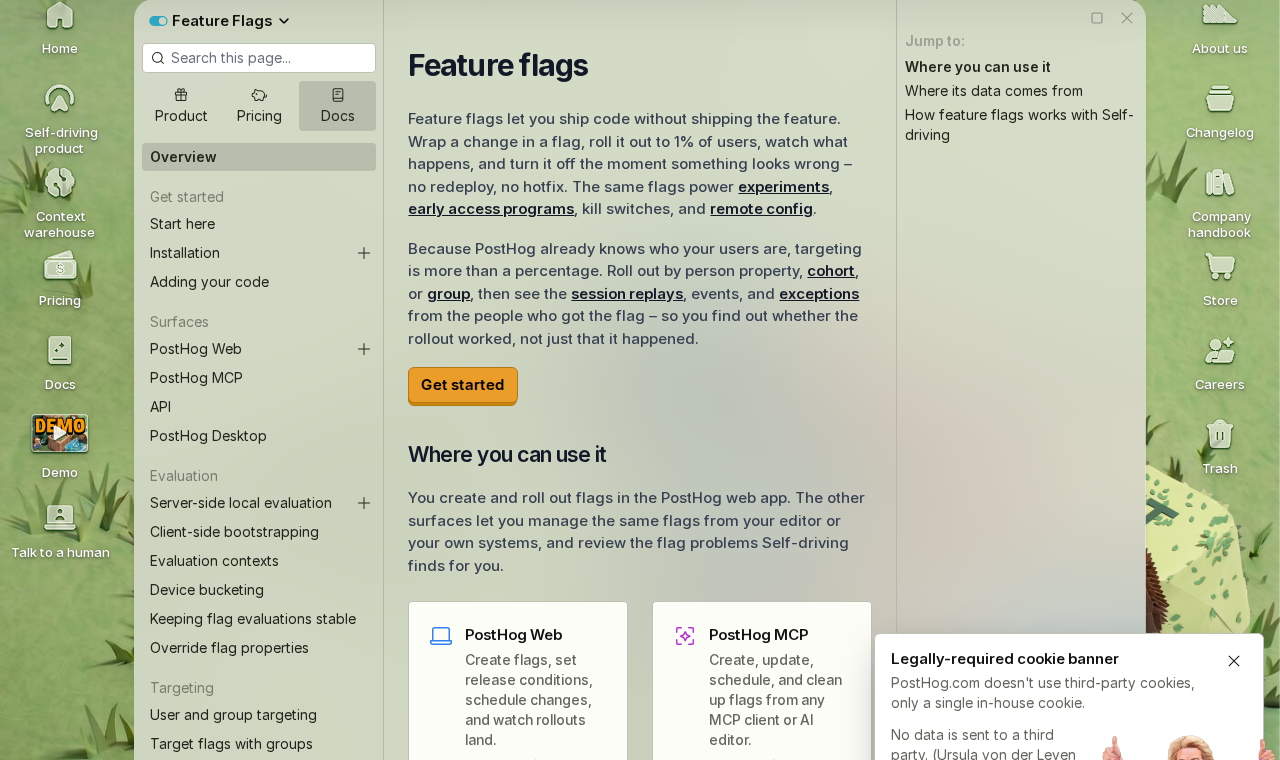Follow the early access programs link
Viewport: 1280px width, 760px height.
[x=491, y=209]
